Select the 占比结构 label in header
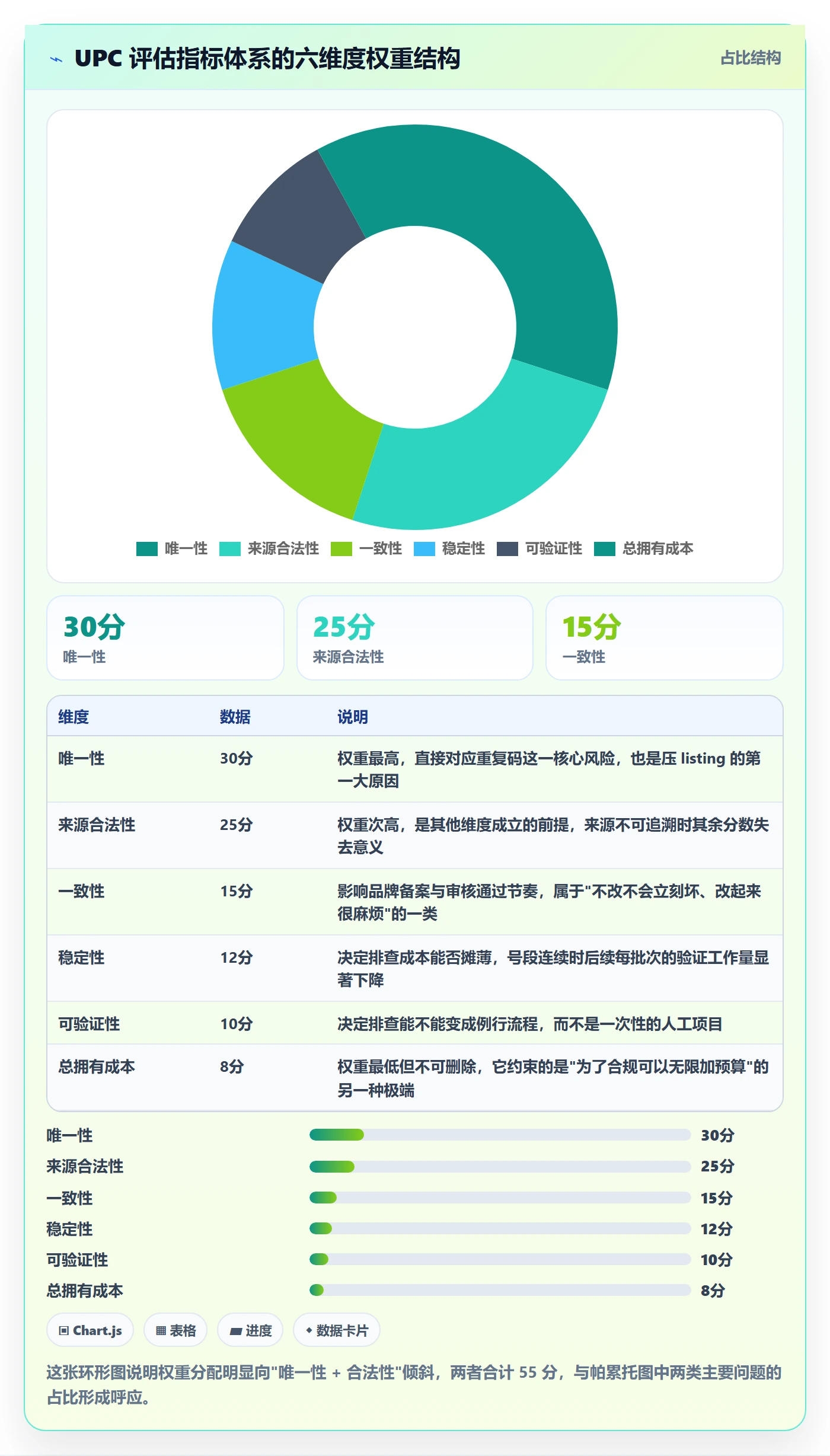Screen dimensions: 830x1456 [x=751, y=58]
